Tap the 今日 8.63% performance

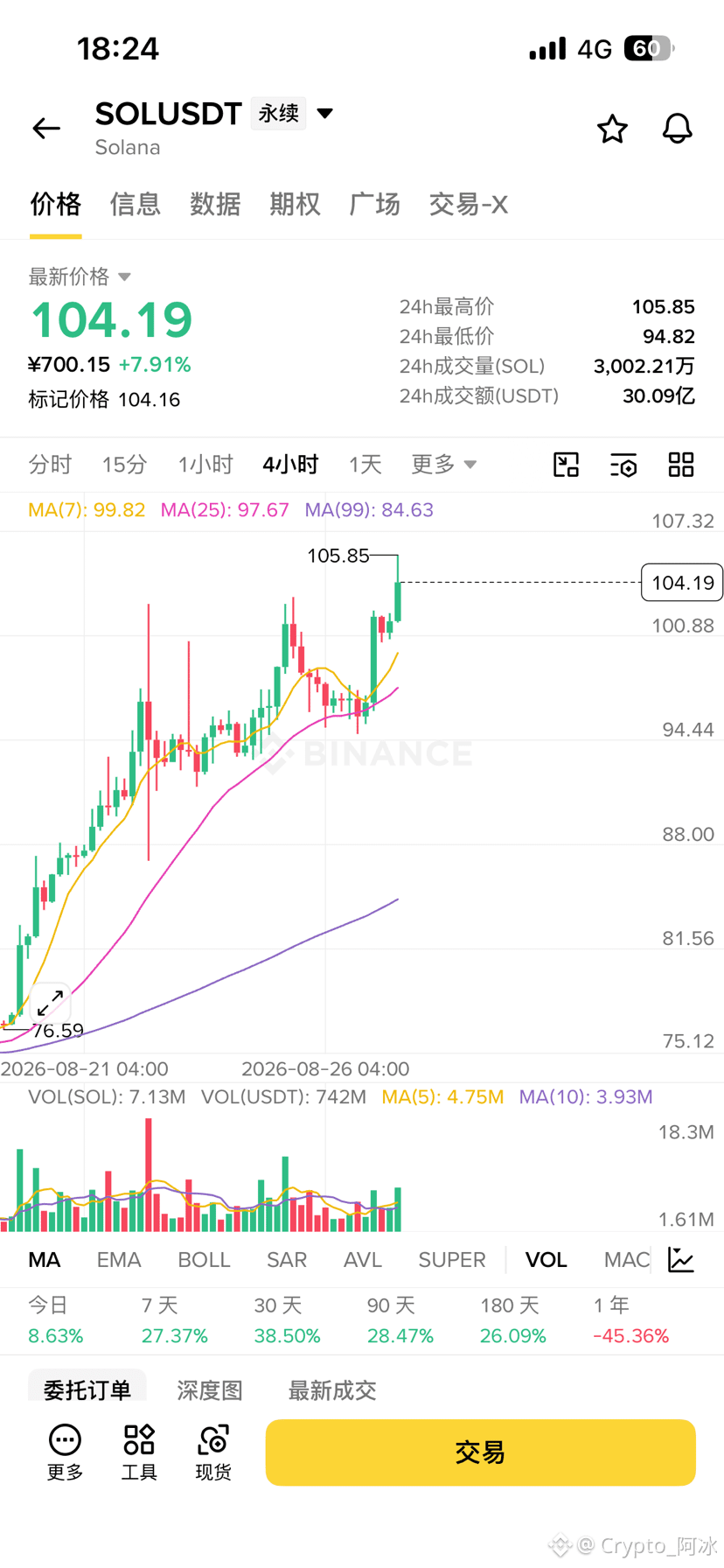tap(56, 1321)
